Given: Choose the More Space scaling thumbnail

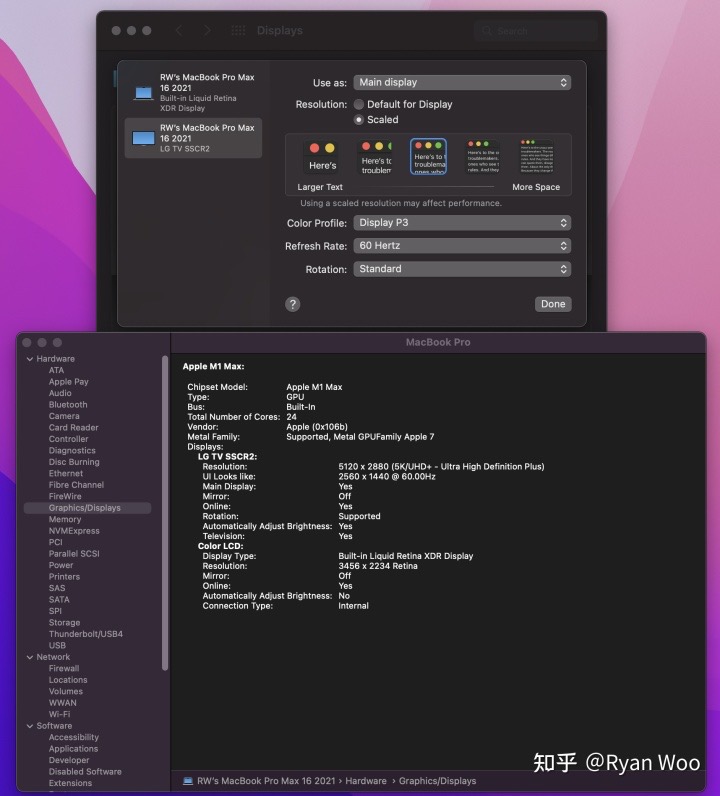Looking at the screenshot, I should [x=536, y=157].
